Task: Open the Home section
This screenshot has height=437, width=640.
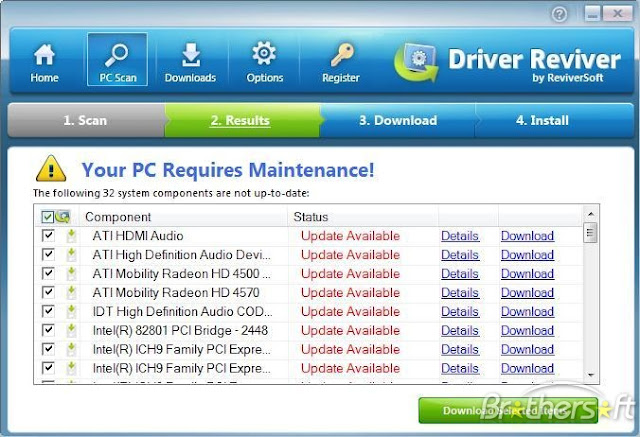Action: pyautogui.click(x=44, y=62)
